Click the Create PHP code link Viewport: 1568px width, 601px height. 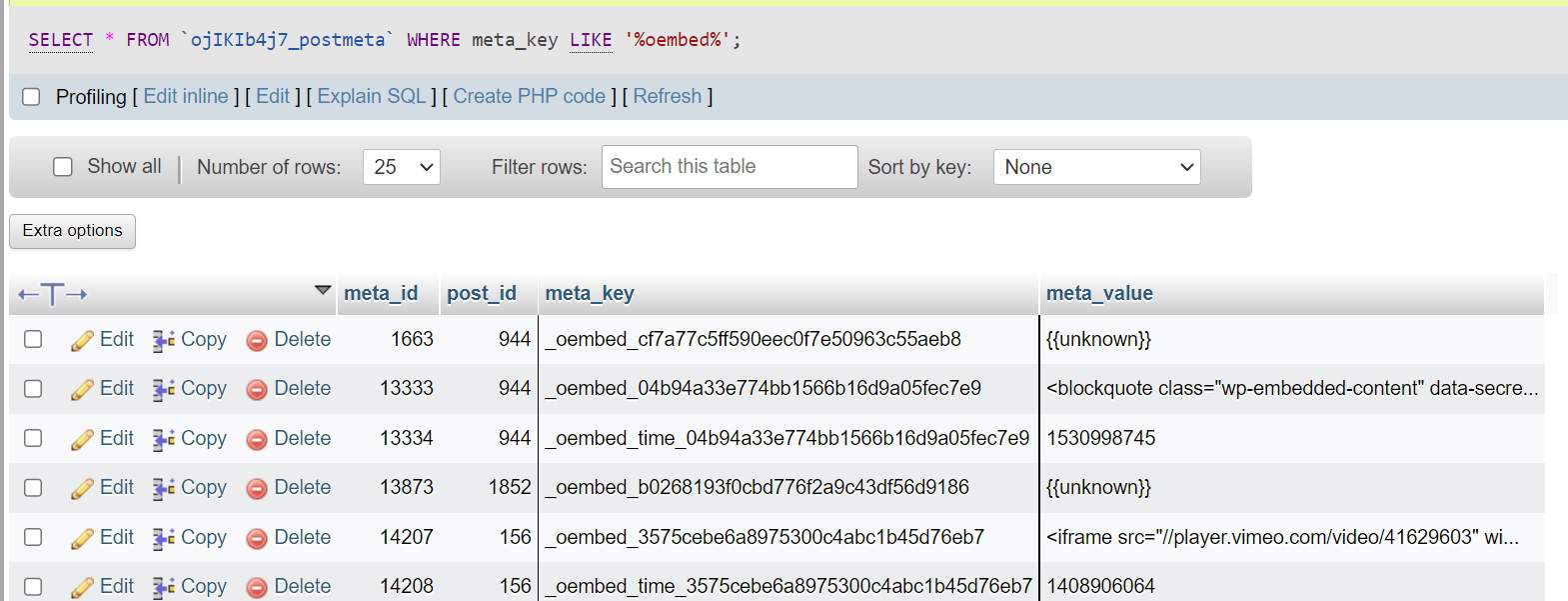coord(529,97)
